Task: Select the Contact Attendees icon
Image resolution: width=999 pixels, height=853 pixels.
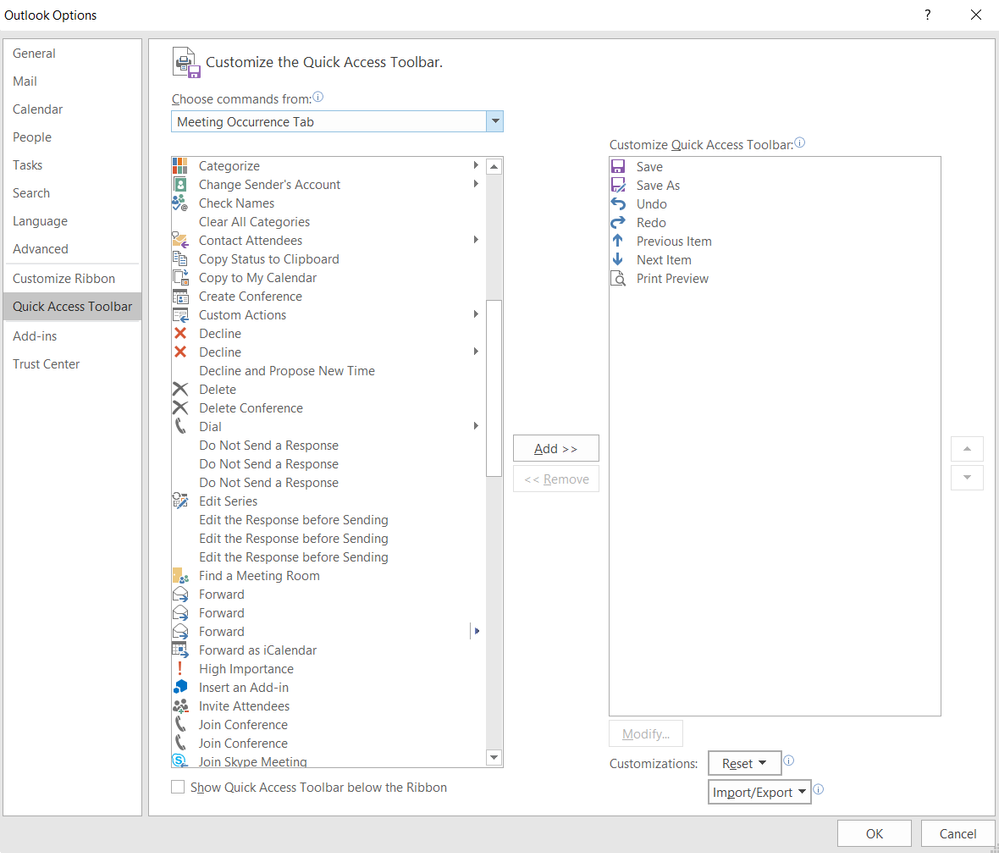Action: tap(180, 240)
